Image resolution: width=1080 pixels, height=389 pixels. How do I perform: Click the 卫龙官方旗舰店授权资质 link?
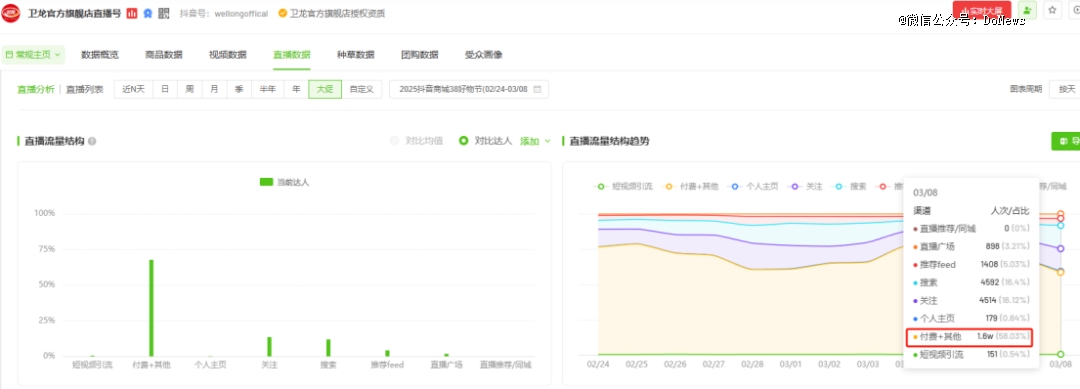point(338,13)
